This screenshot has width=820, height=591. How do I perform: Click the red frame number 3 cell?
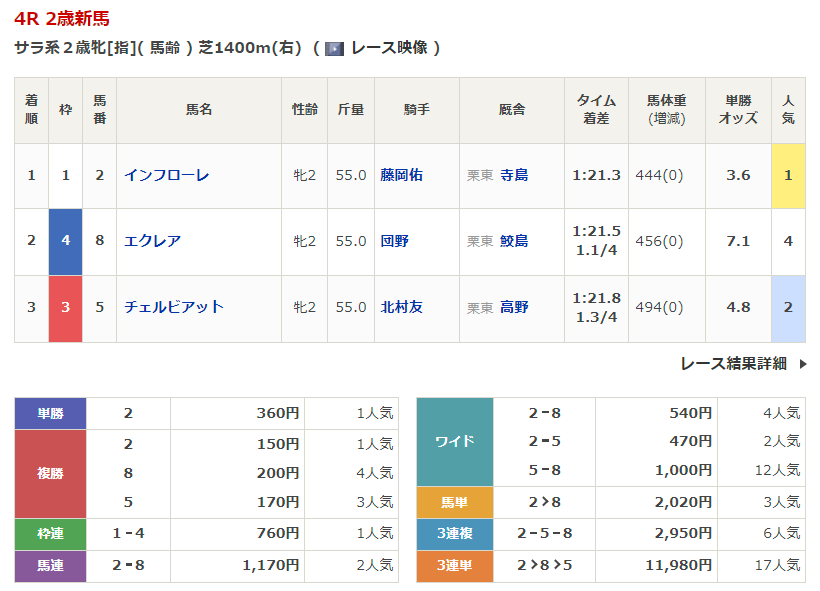pyautogui.click(x=66, y=307)
